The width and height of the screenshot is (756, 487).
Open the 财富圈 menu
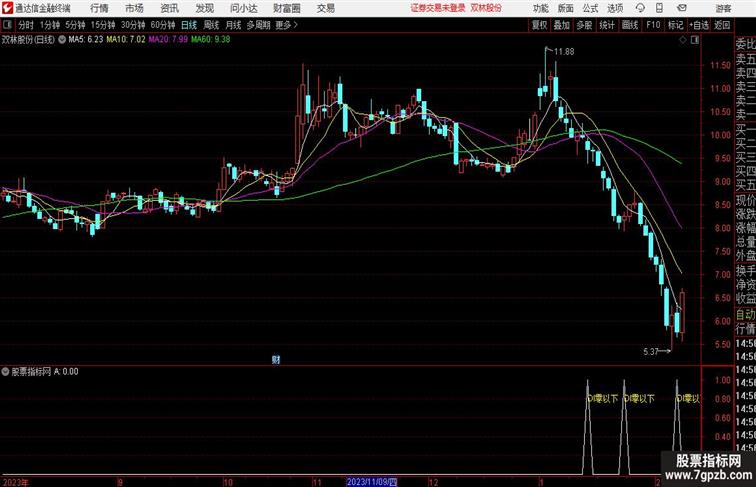(287, 8)
